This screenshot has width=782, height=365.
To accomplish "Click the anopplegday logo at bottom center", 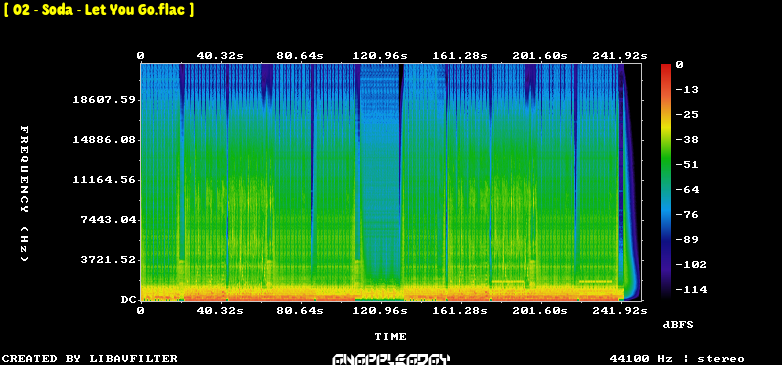I will 391,359.
